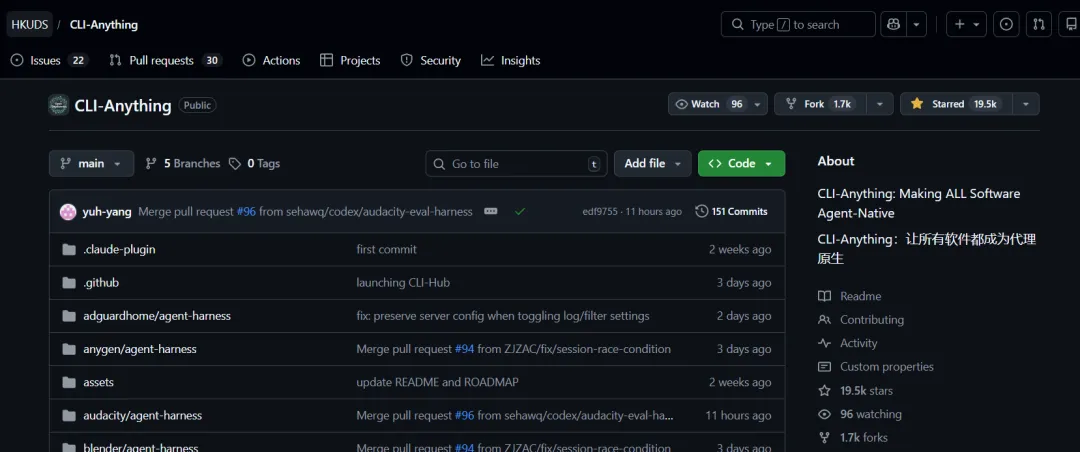Open 'launching CLI-Hub' commit message
Image resolution: width=1080 pixels, height=452 pixels.
[x=403, y=282]
